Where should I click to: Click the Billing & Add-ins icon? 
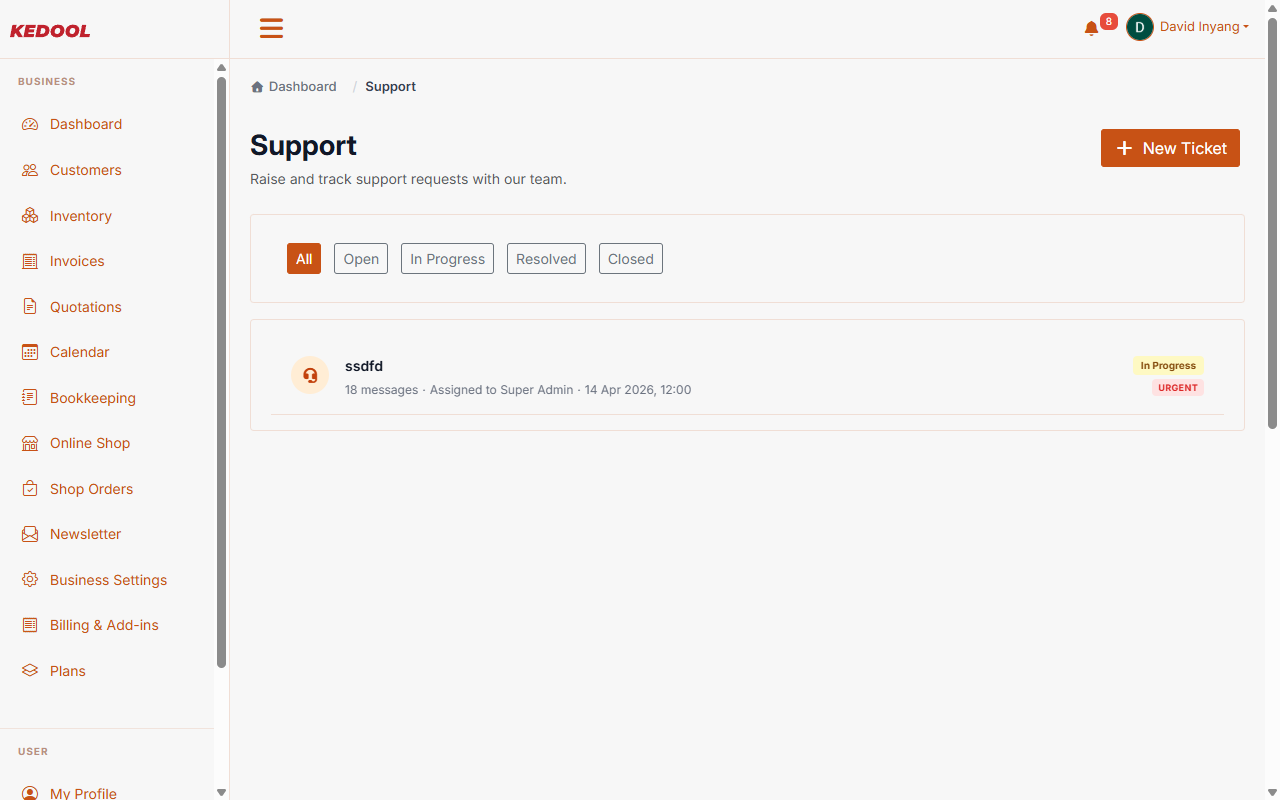30,625
